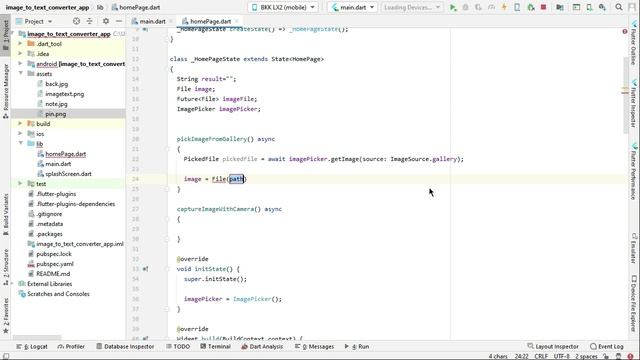Open the Logcat tool window
The image size is (640, 360).
click(x=32, y=347)
